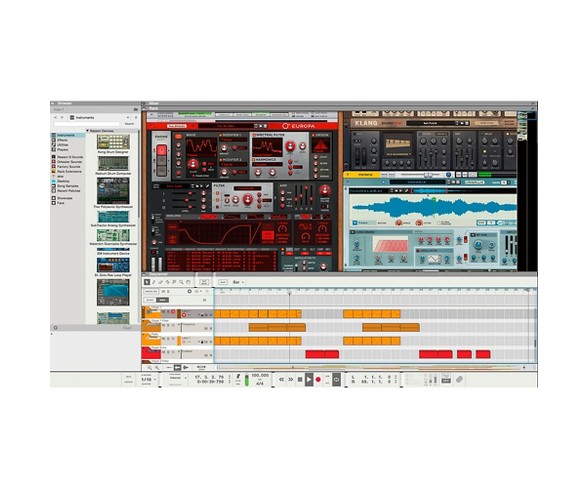Viewport: 588px width, 488px height.
Task: Toggle the metronome Click in transport
Action: tap(238, 378)
